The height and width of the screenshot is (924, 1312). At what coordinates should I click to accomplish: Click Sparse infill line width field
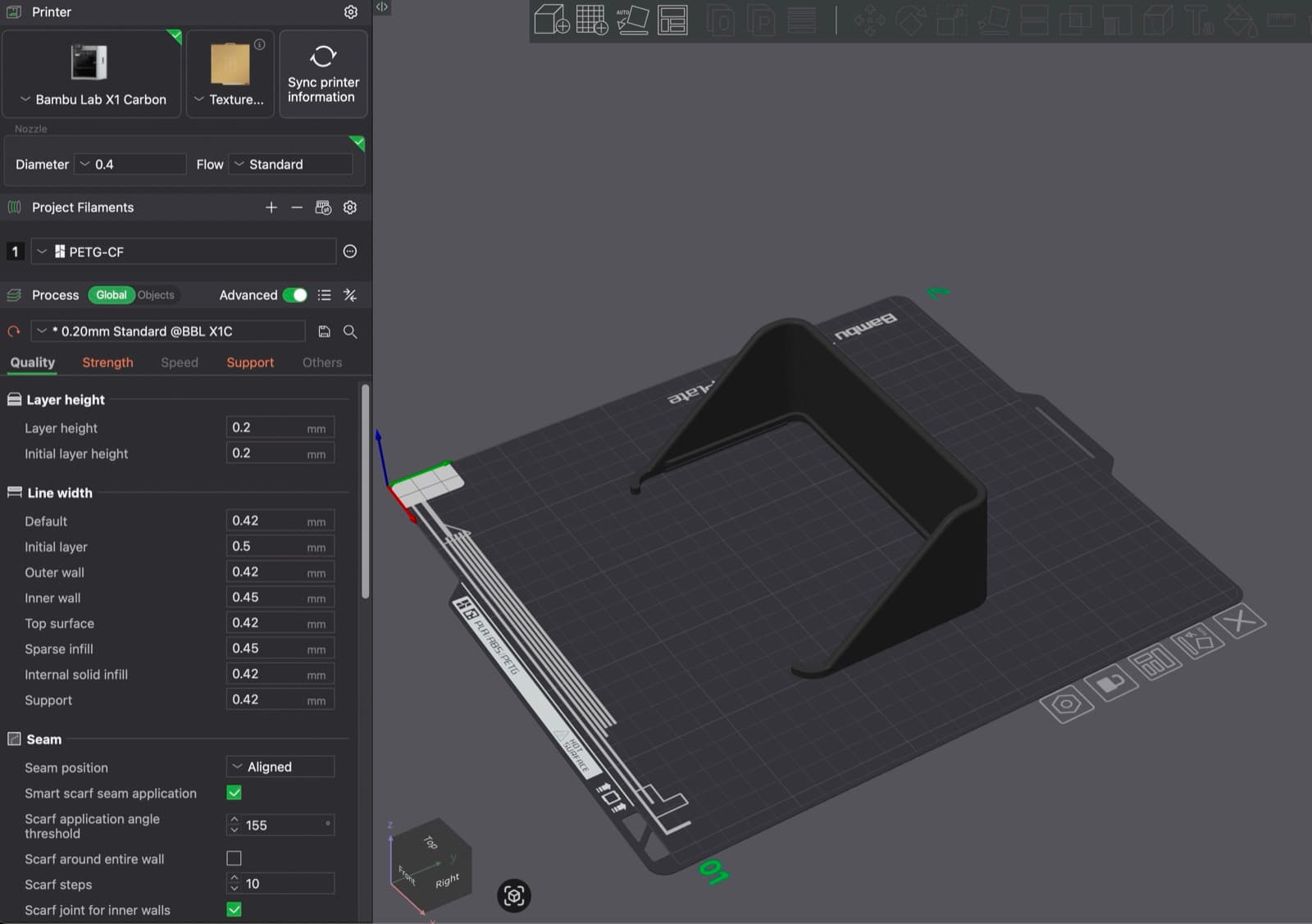(280, 649)
